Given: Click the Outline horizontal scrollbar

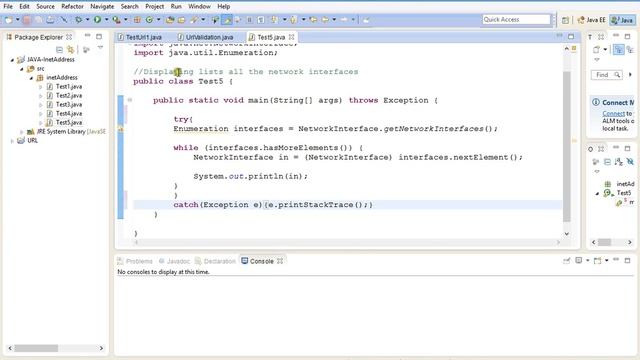Looking at the screenshot, I should pos(604,242).
